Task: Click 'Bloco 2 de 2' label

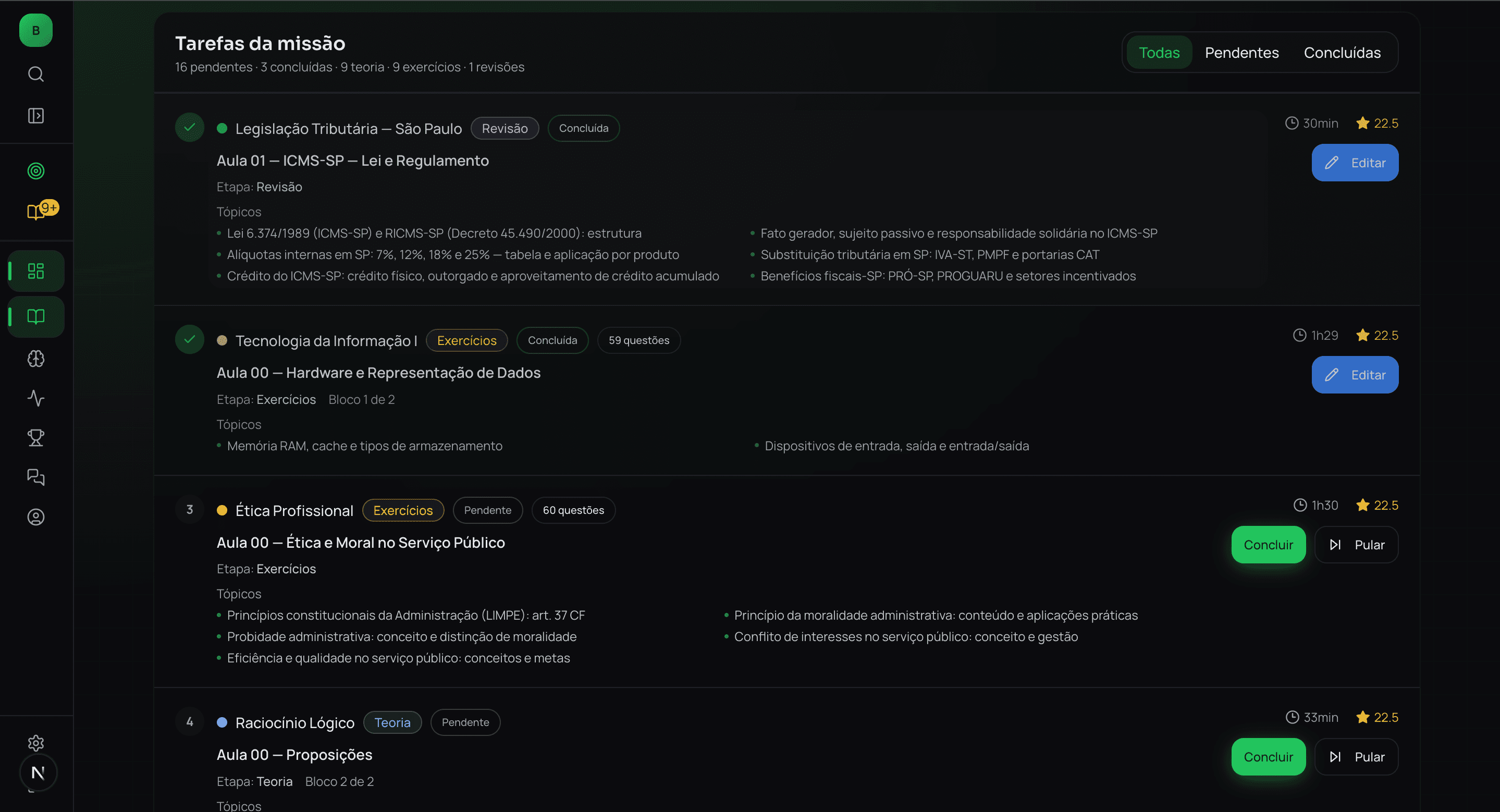Action: [339, 782]
